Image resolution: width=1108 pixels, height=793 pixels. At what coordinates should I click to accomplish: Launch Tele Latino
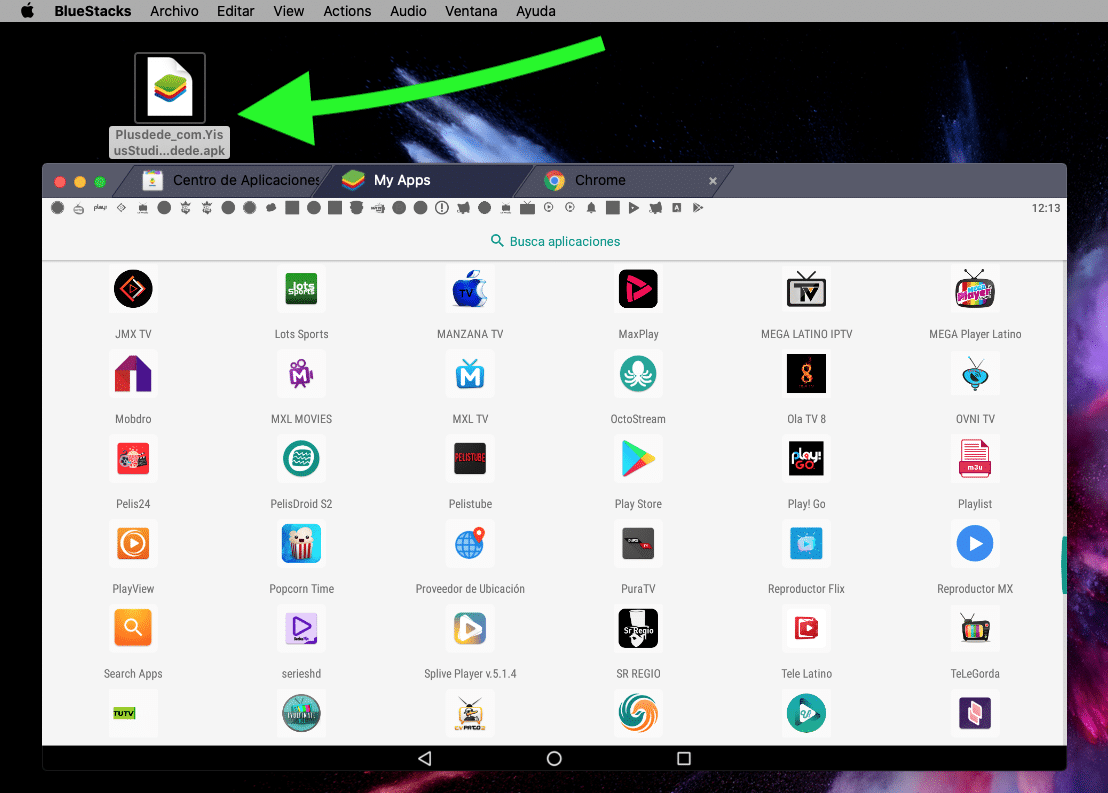(806, 629)
